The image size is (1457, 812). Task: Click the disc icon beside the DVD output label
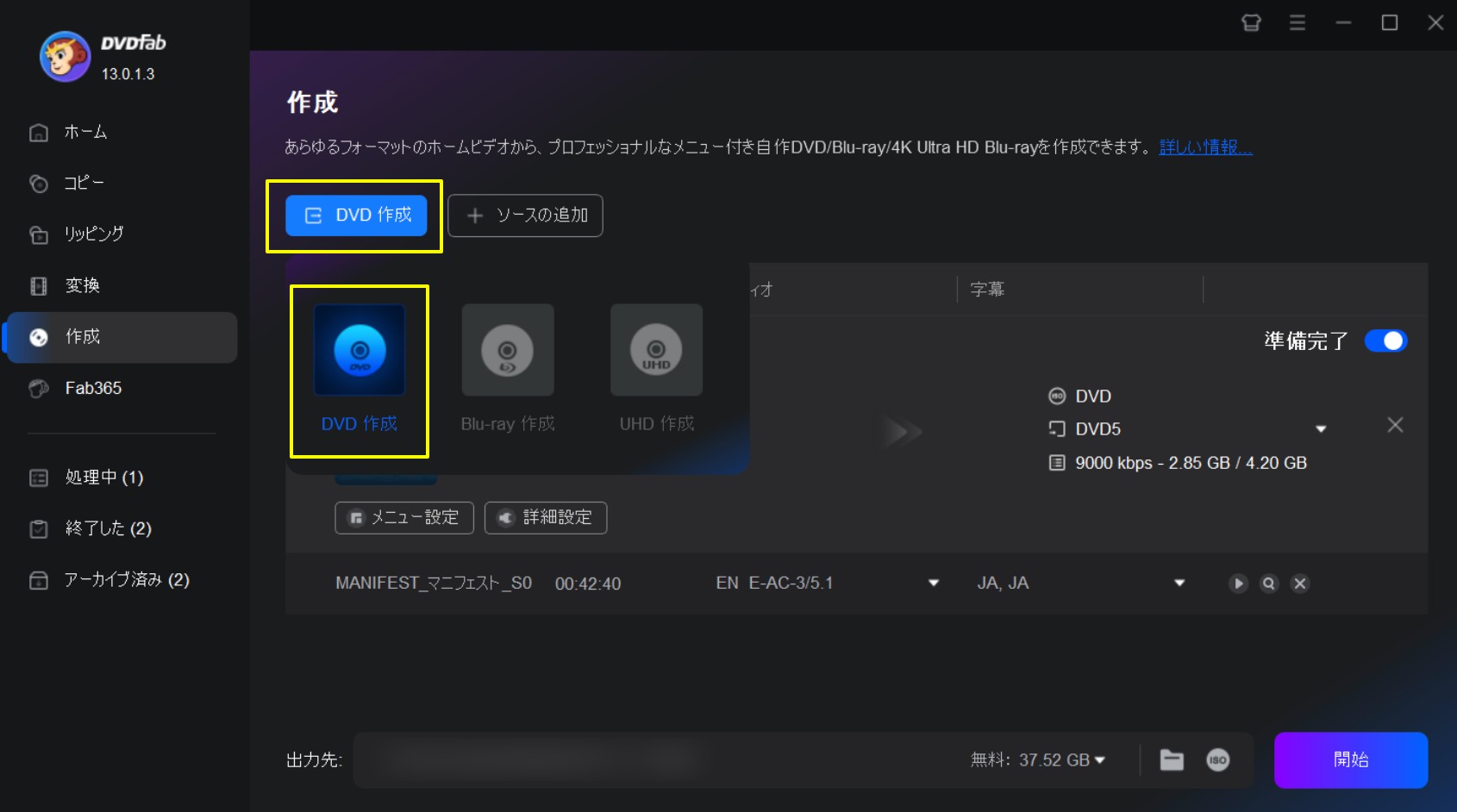point(1057,396)
